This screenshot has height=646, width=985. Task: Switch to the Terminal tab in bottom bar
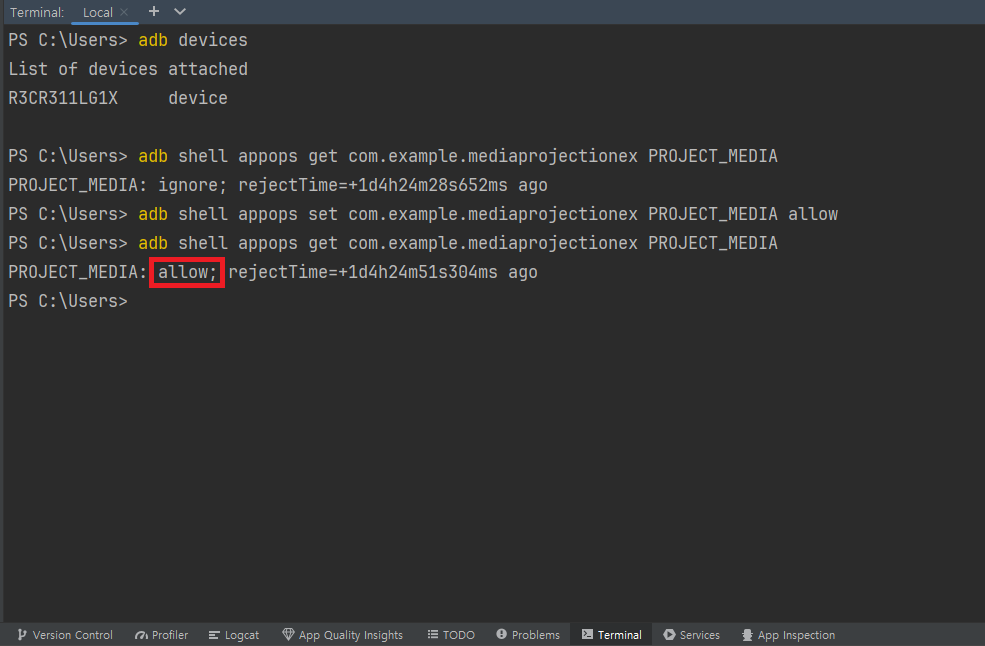coord(611,634)
